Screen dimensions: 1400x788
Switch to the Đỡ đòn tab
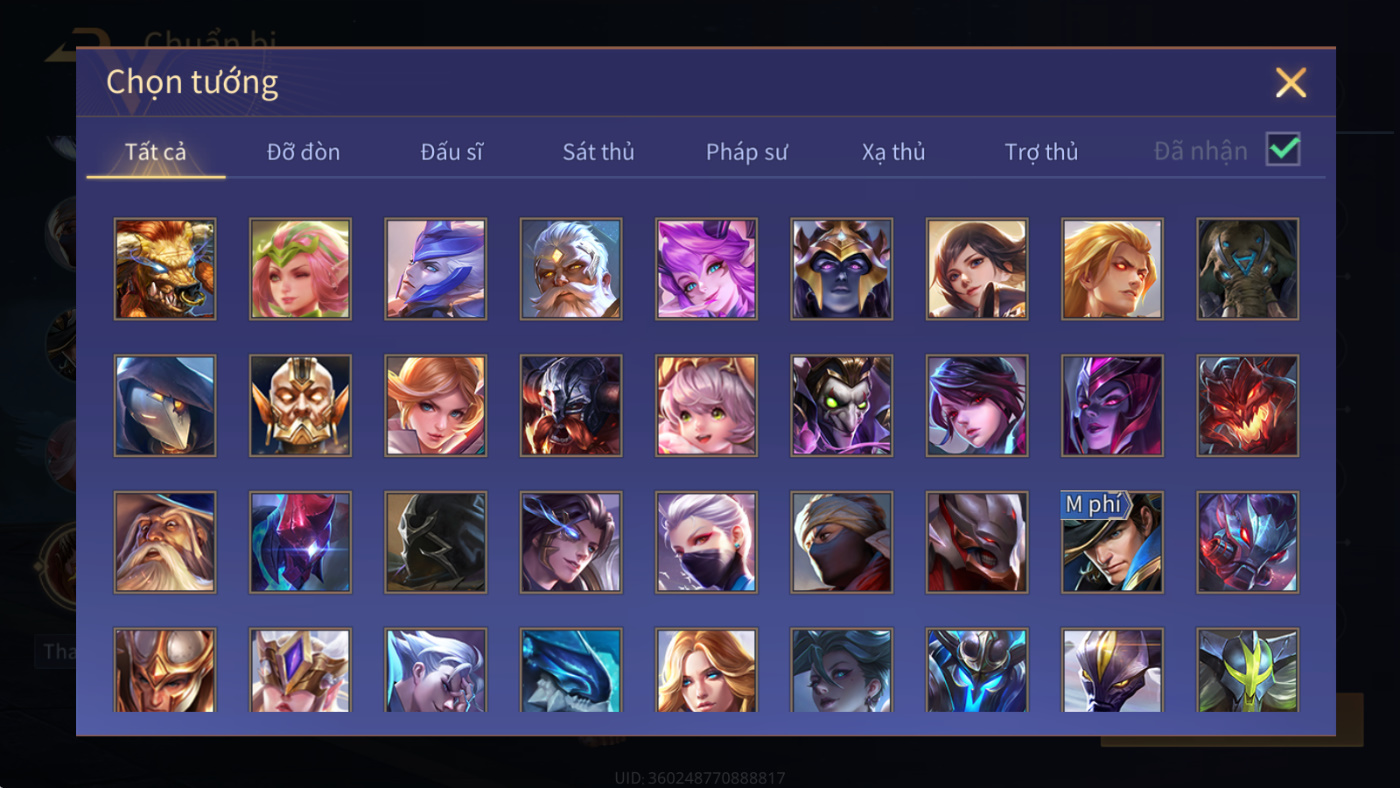(x=303, y=152)
